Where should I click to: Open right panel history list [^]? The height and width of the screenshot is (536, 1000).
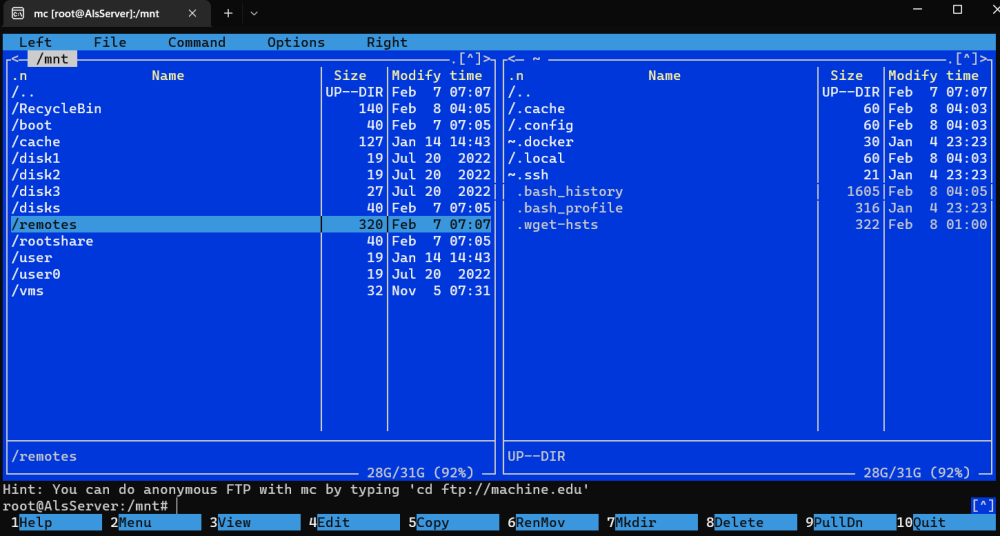click(x=967, y=59)
